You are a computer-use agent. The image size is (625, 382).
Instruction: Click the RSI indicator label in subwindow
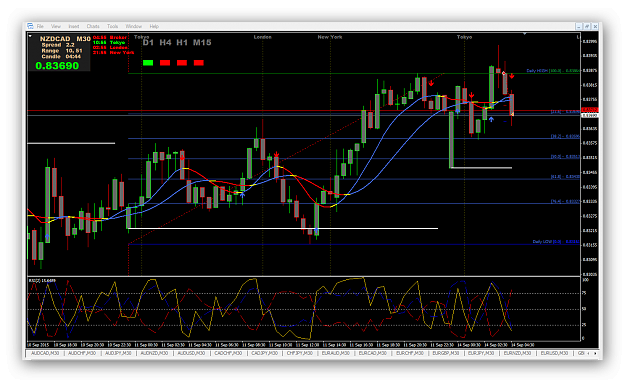[42, 281]
